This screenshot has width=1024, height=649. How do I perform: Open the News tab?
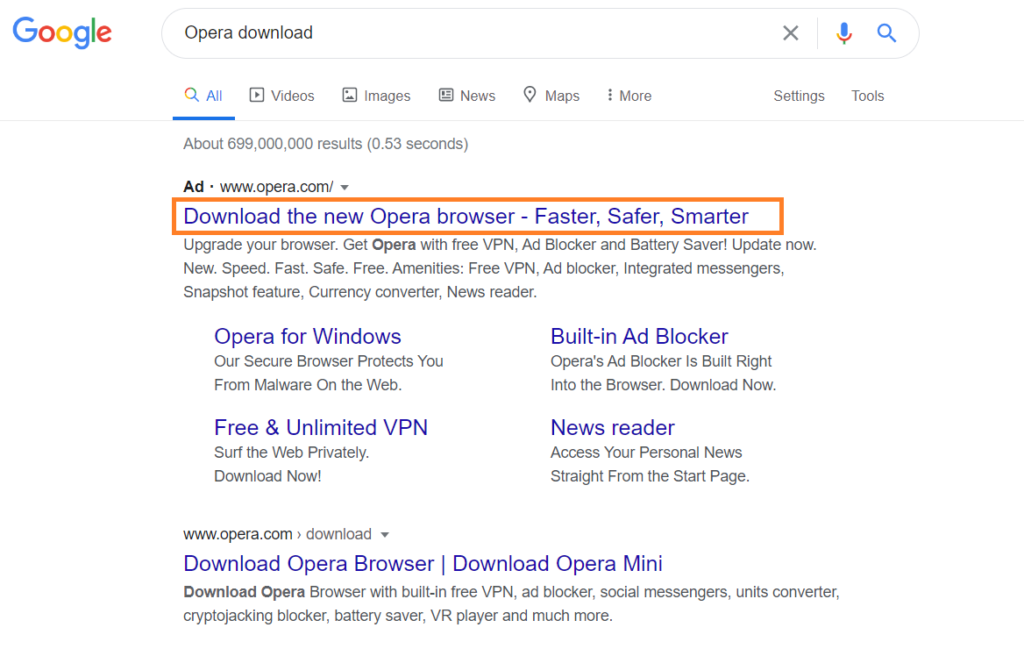[467, 96]
